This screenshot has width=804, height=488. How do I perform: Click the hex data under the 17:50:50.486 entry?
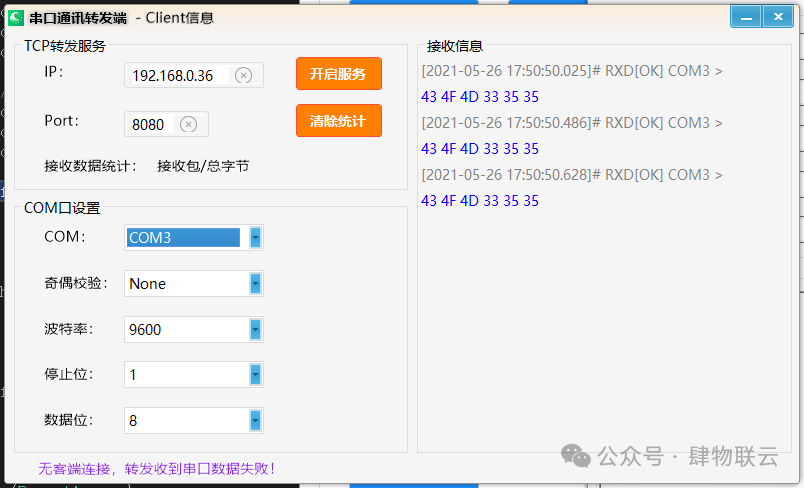coord(480,149)
